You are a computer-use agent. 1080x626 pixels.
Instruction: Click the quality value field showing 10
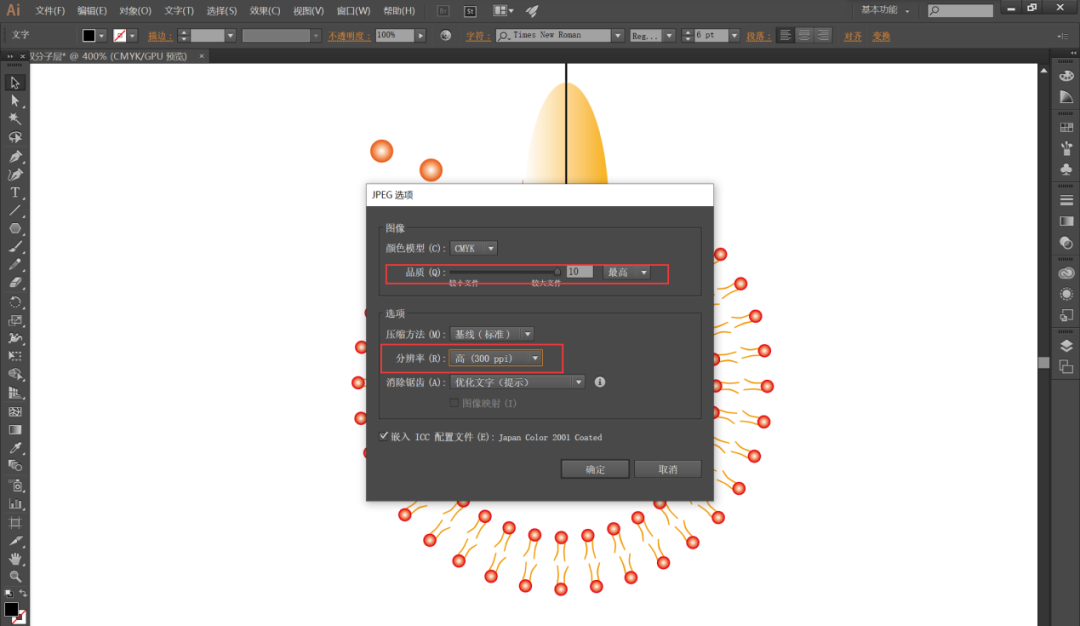tap(580, 272)
